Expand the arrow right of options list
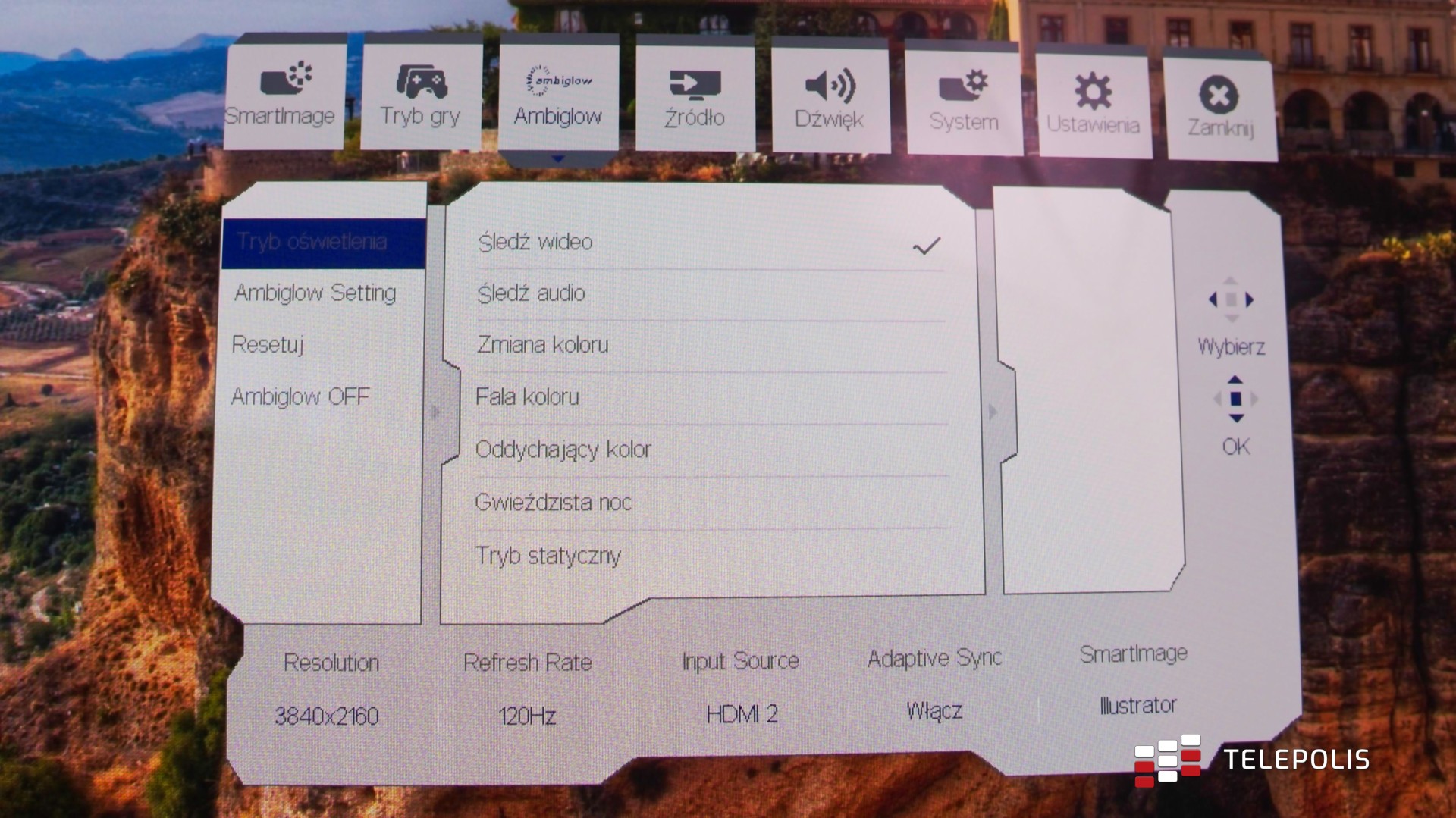The height and width of the screenshot is (818, 1456). 993,412
